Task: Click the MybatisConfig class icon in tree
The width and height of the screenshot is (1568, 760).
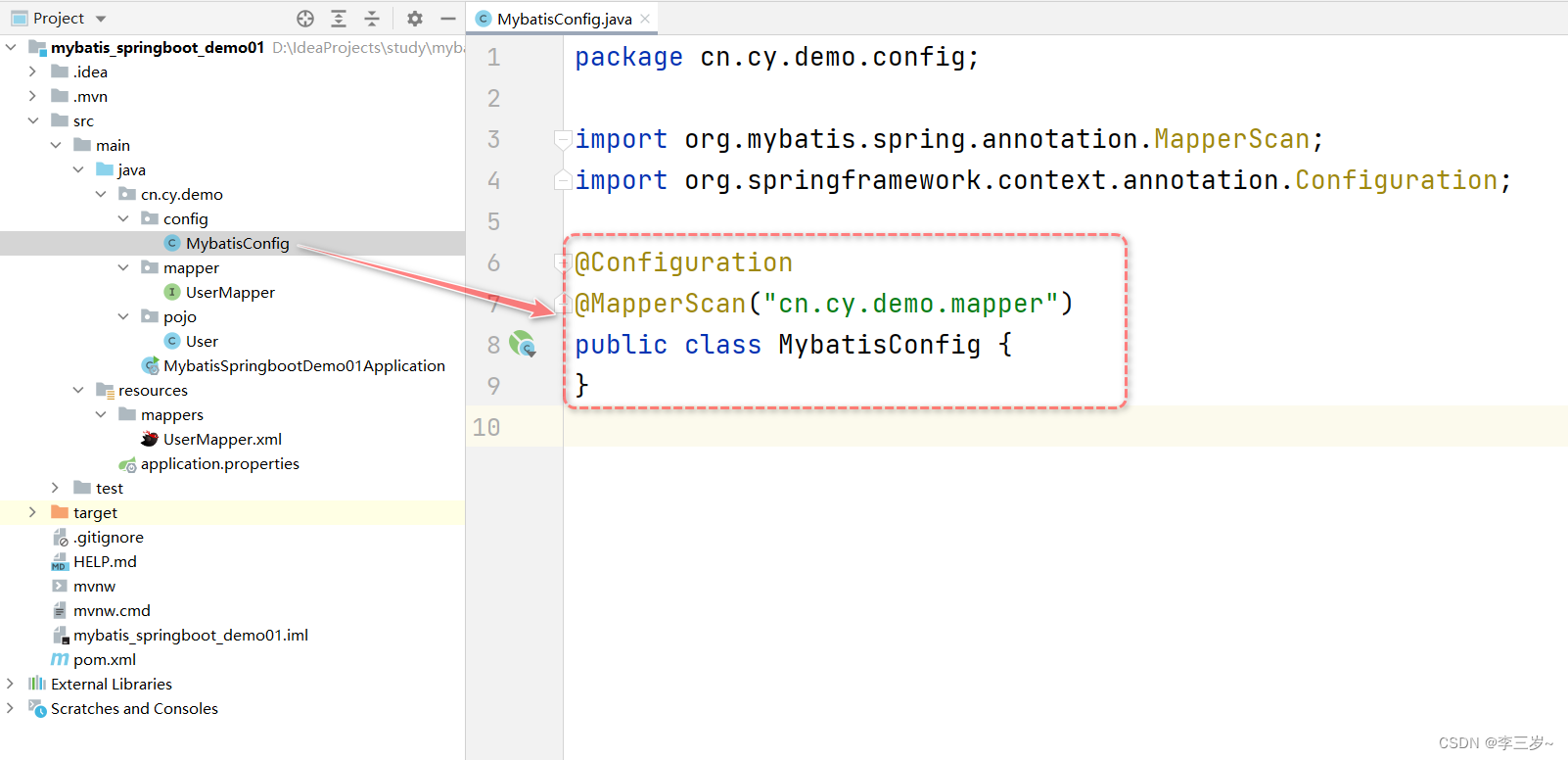Action: 172,243
